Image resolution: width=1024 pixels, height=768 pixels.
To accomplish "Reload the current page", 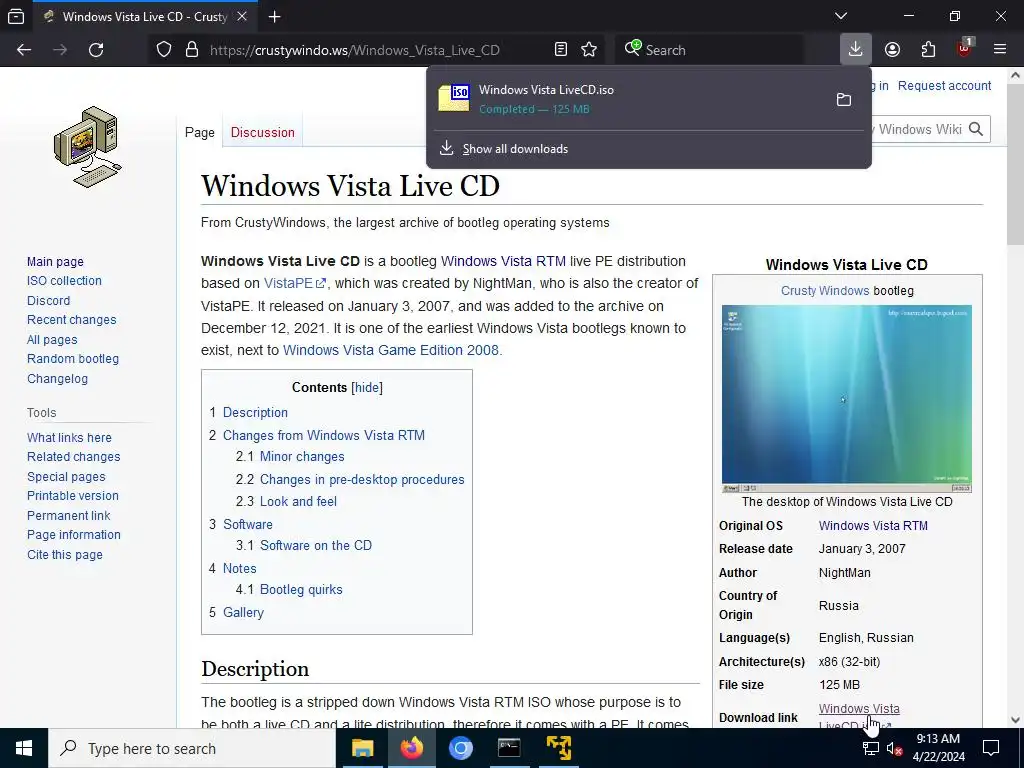I will [x=96, y=50].
